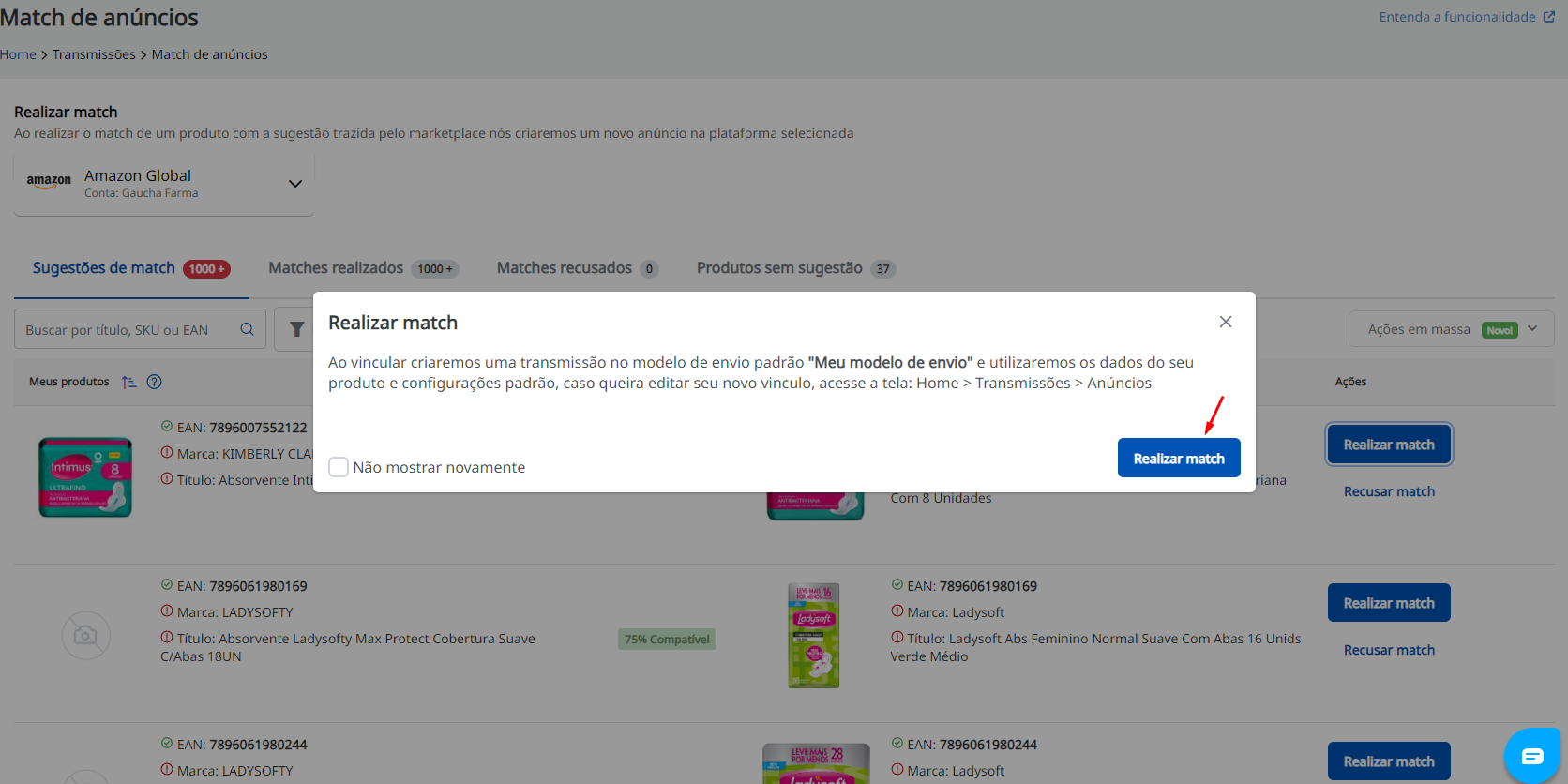Go to Home in the breadcrumb

pyautogui.click(x=18, y=54)
